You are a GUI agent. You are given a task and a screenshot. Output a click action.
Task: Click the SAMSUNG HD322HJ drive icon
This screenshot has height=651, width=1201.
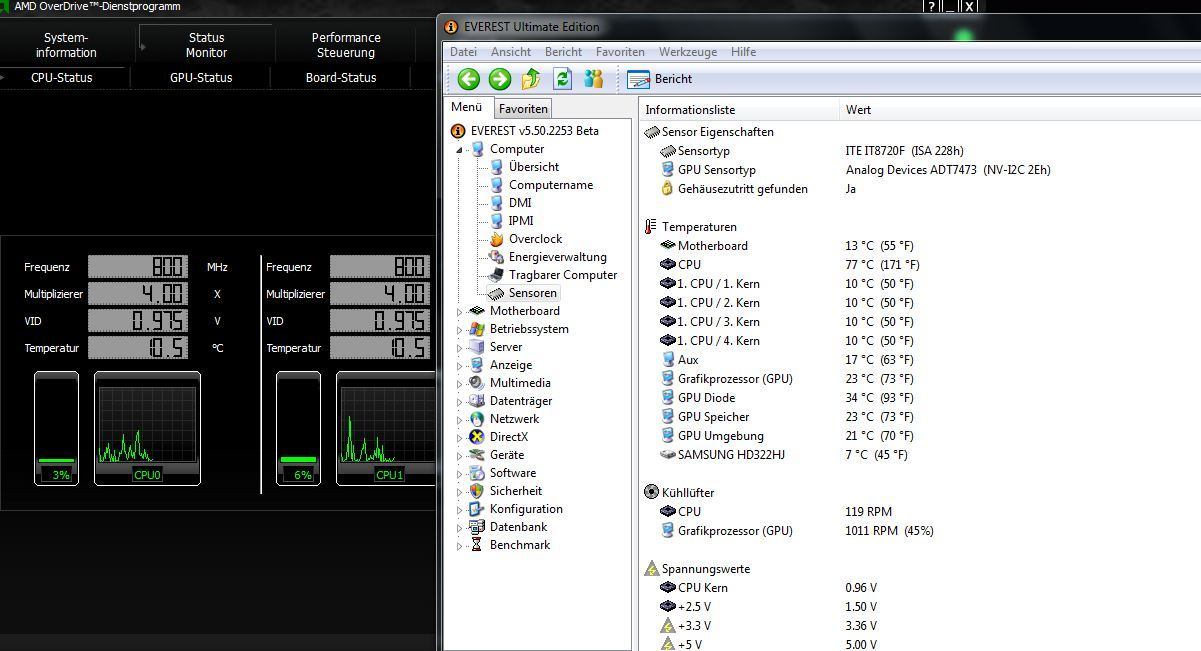click(x=668, y=455)
